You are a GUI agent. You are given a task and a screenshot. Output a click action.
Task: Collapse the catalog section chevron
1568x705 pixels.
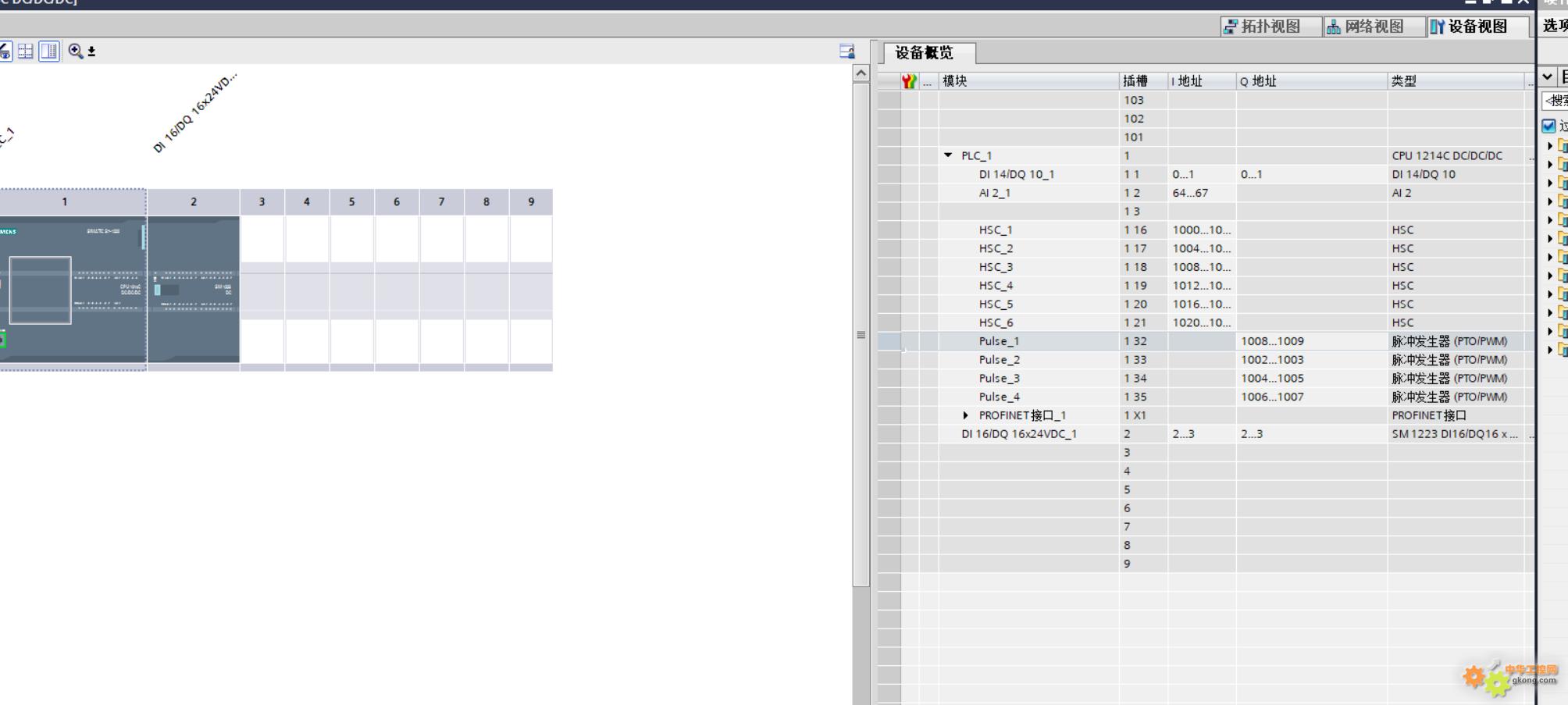[x=1548, y=77]
